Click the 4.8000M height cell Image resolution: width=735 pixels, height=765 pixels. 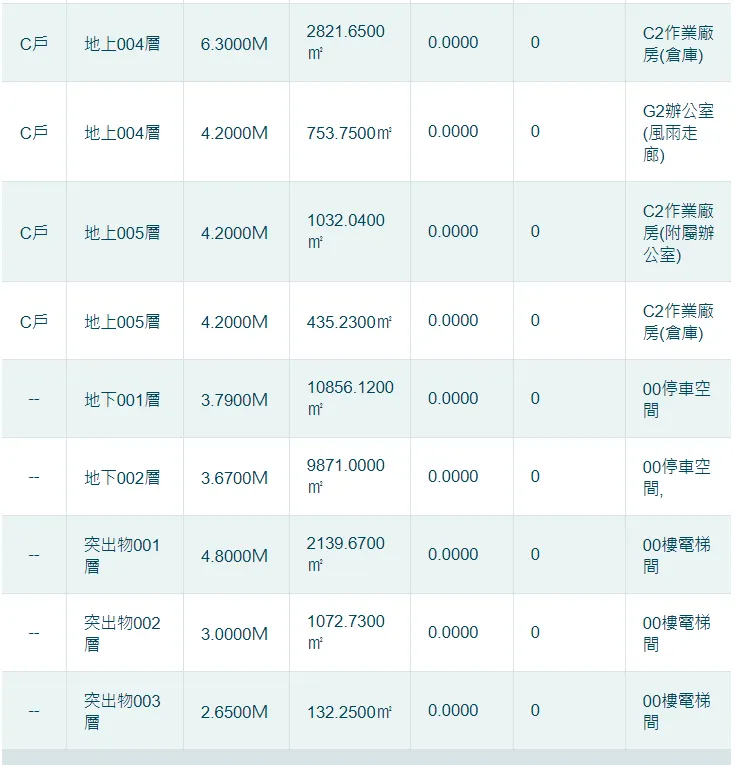pyautogui.click(x=234, y=555)
